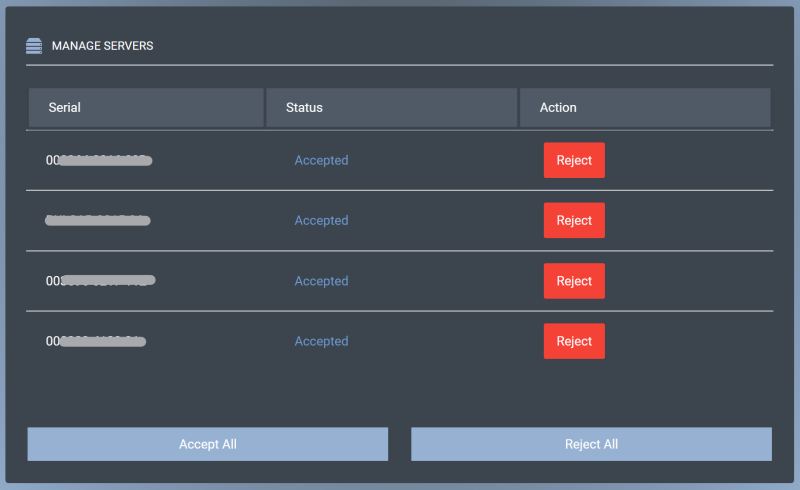The width and height of the screenshot is (800, 490).
Task: Select the fourth row's serial number
Action: pos(96,341)
